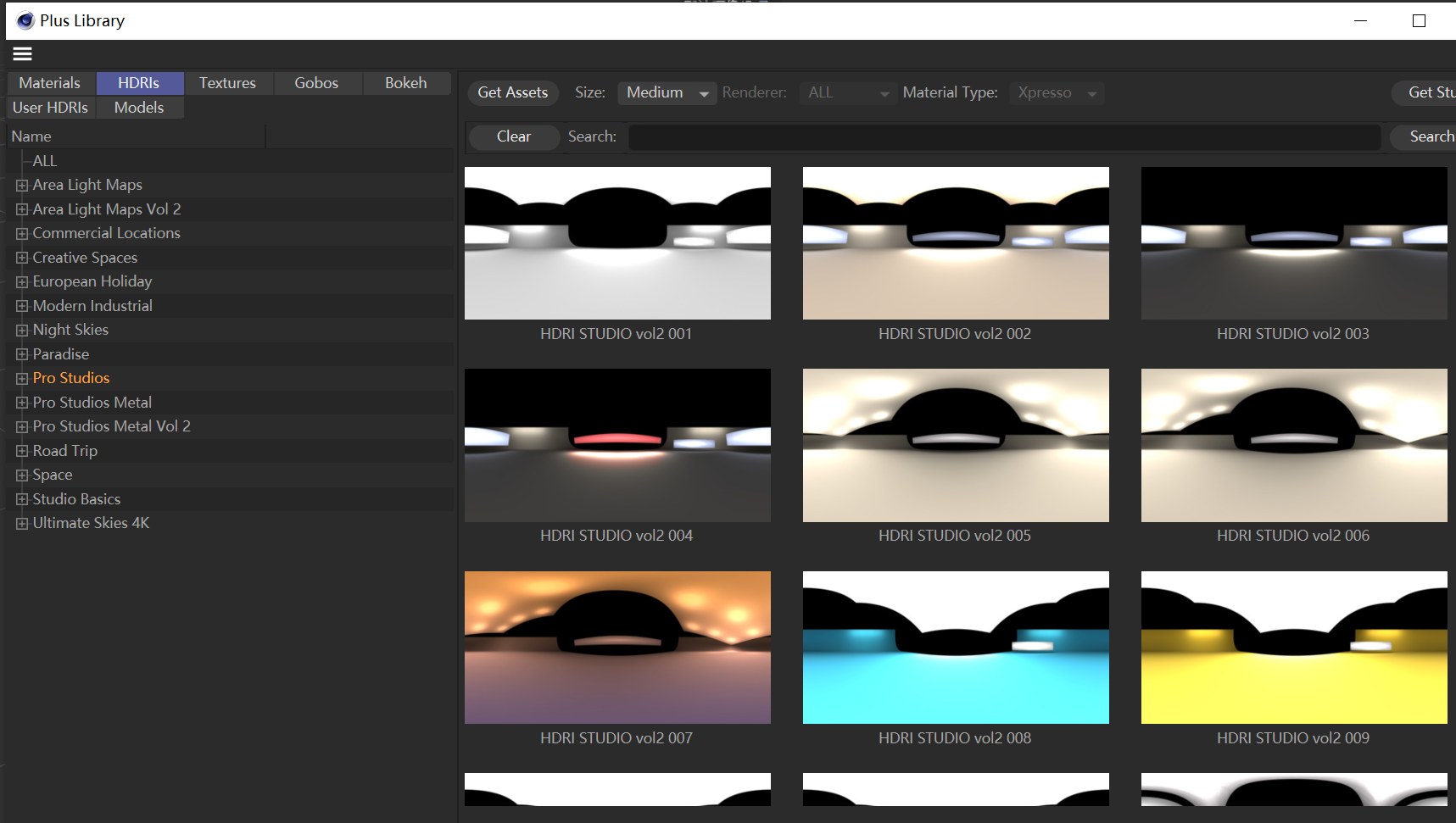Select HDRI STUDIO vol2 006 thumbnail
This screenshot has width=1456, height=823.
(x=1294, y=445)
